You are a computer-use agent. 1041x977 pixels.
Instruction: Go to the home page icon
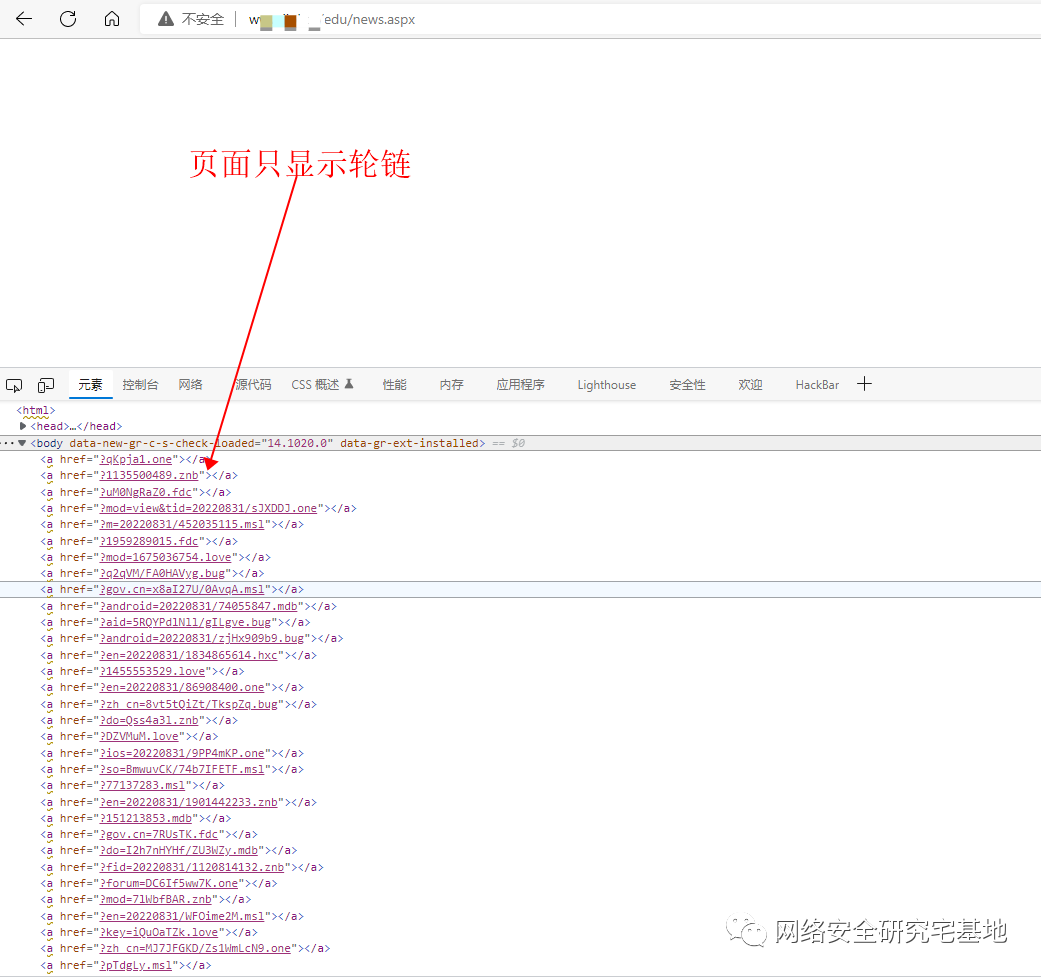pos(112,19)
